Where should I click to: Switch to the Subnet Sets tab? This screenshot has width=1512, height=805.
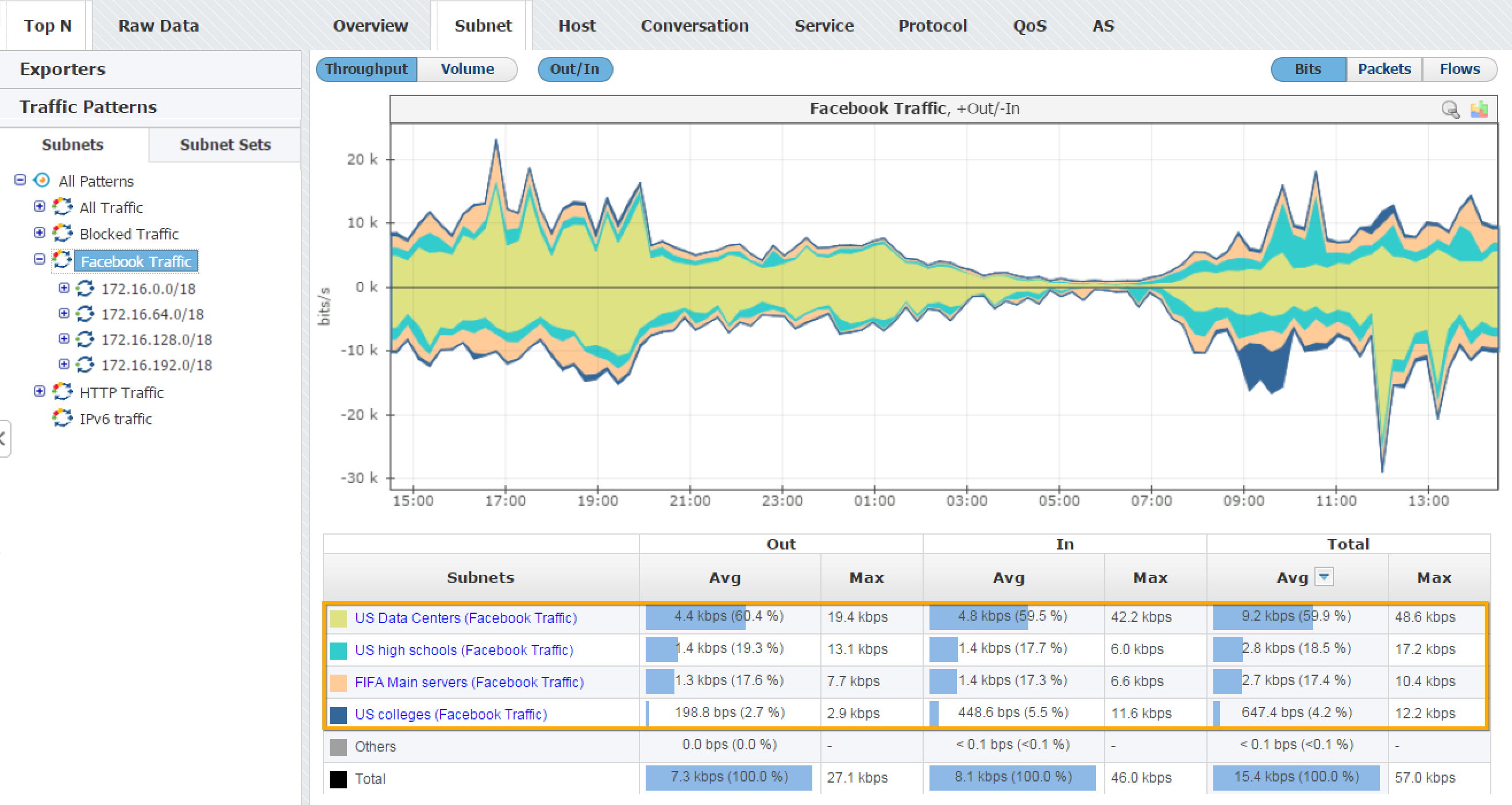pyautogui.click(x=225, y=145)
